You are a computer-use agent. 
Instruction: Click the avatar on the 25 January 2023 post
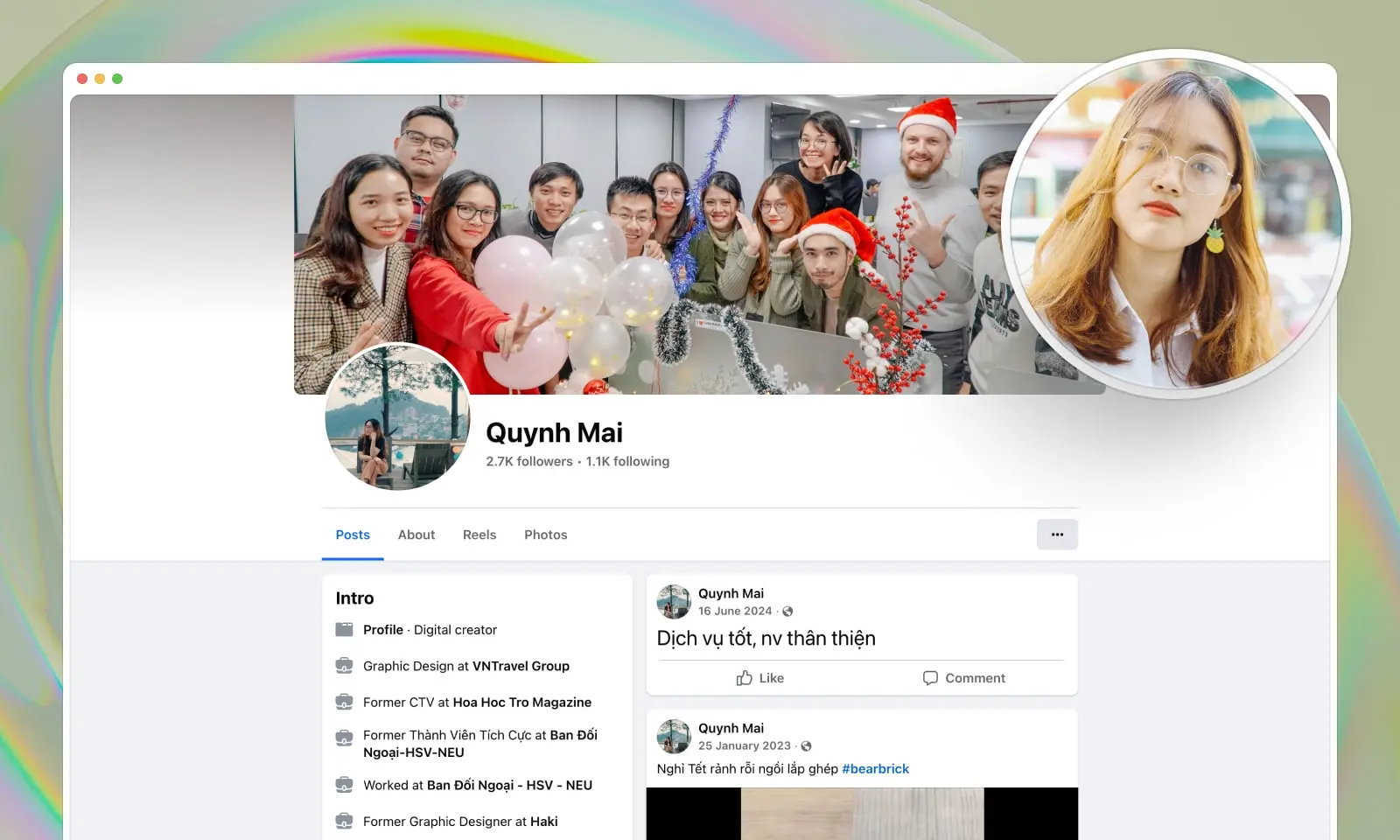point(674,737)
